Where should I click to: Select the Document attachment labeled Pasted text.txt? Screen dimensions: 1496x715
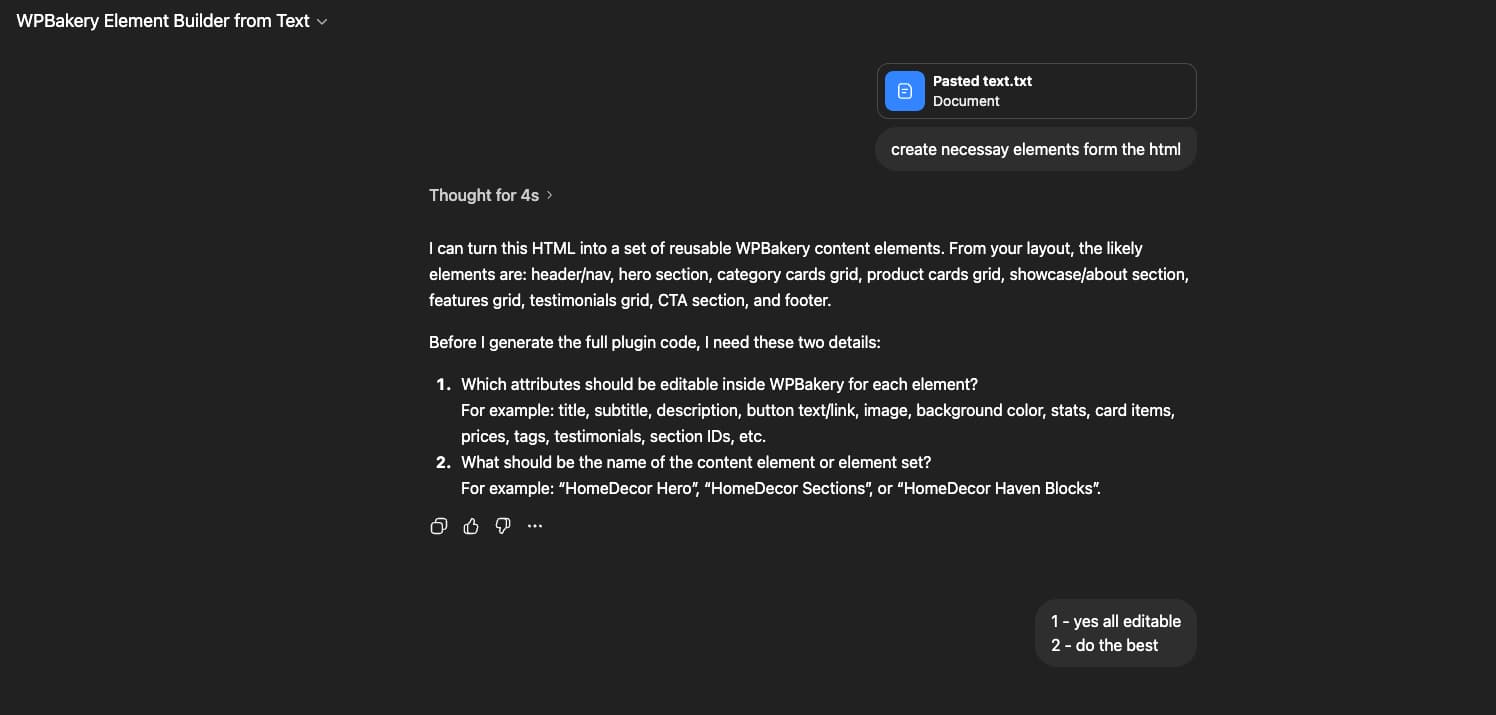click(x=1036, y=91)
